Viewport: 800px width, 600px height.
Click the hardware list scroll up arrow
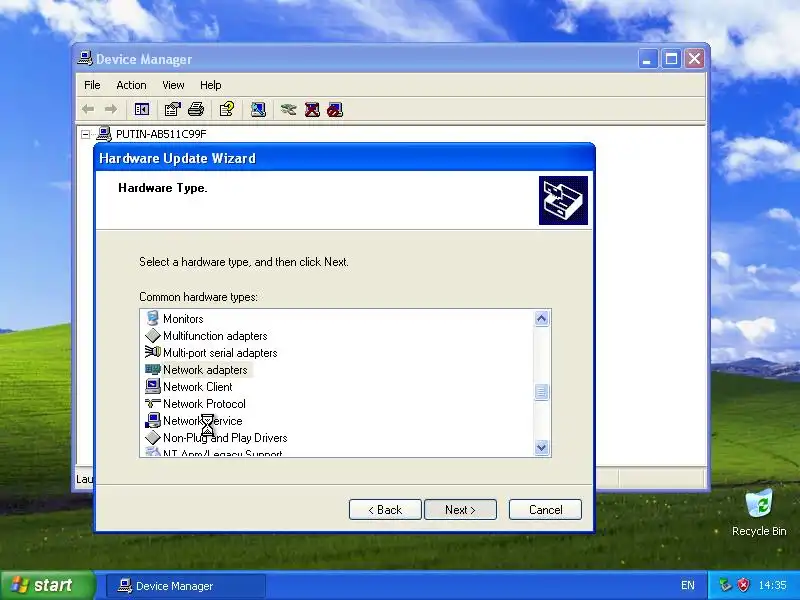pos(541,319)
